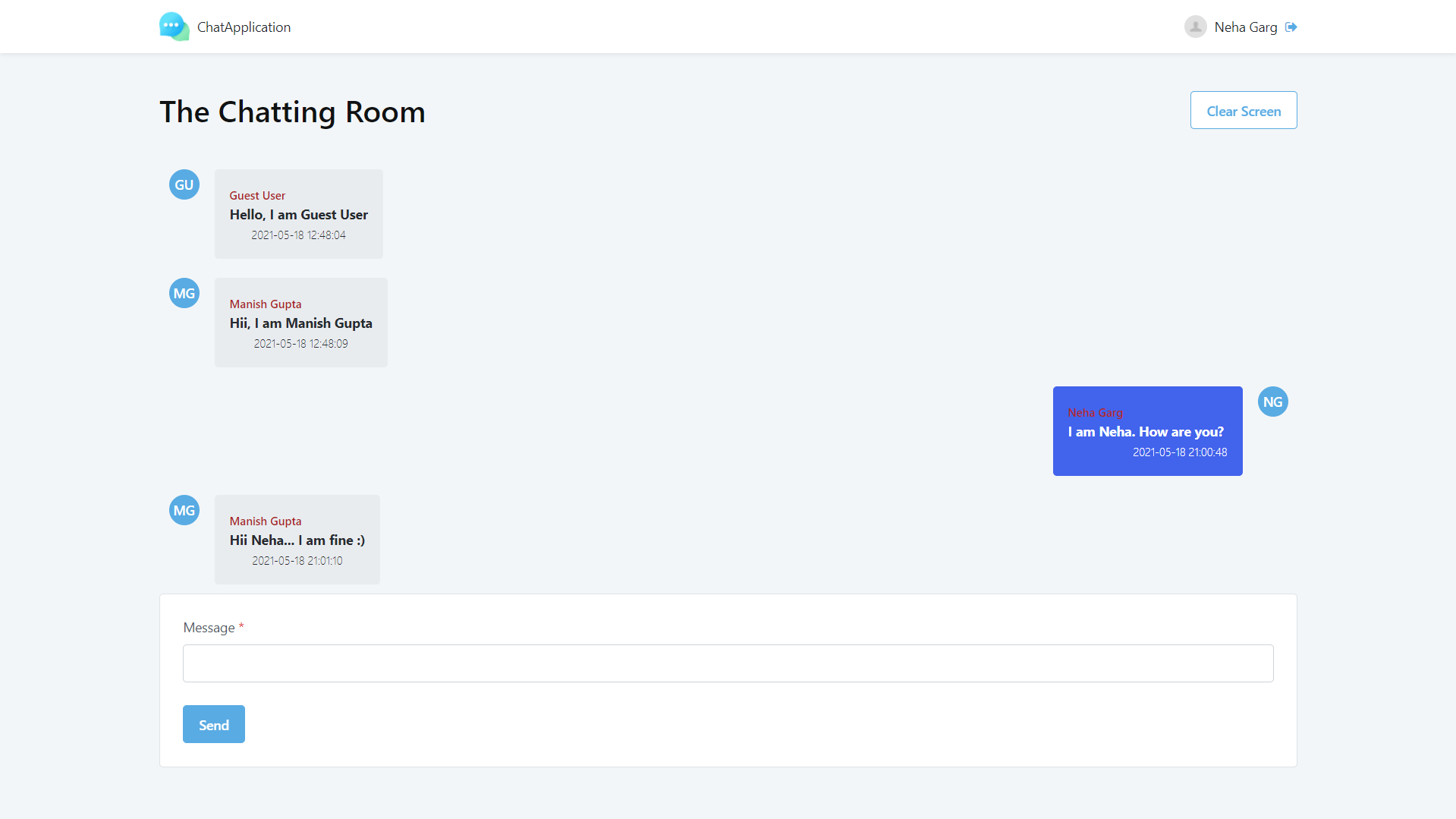Viewport: 1456px width, 819px height.
Task: Select the 'Hii, I am Manish Gupta' message
Action: [301, 323]
